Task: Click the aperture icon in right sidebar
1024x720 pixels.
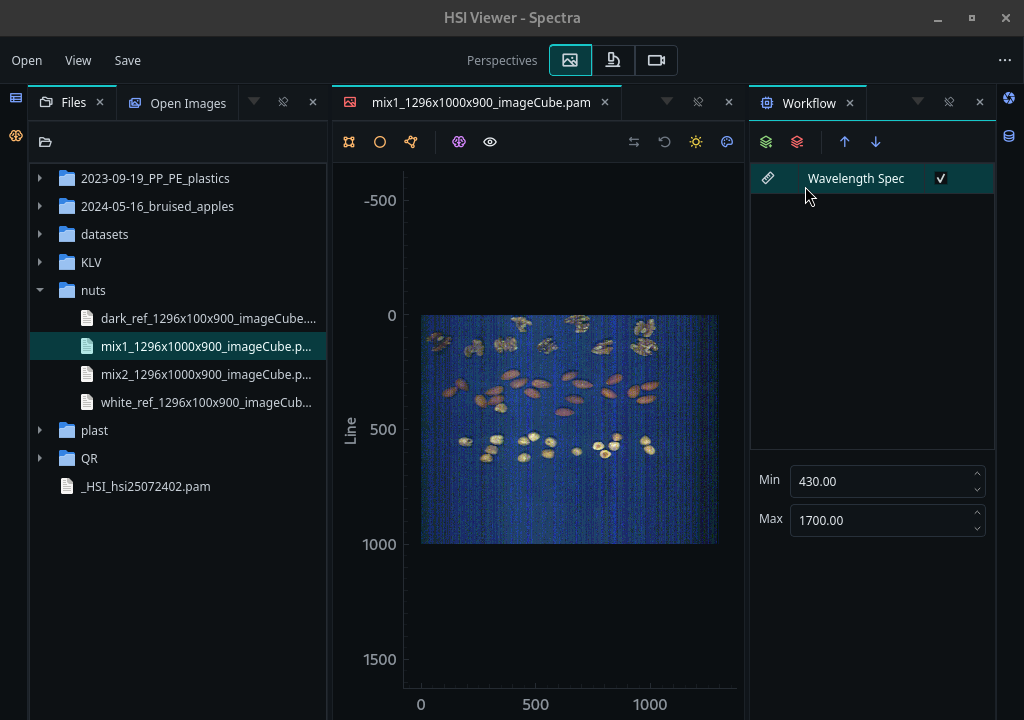Action: (x=1009, y=98)
